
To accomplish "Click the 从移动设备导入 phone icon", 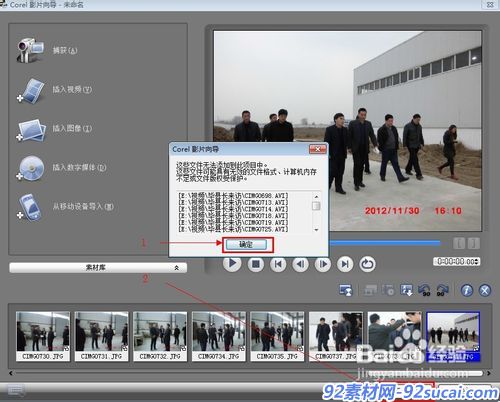I will [x=30, y=207].
